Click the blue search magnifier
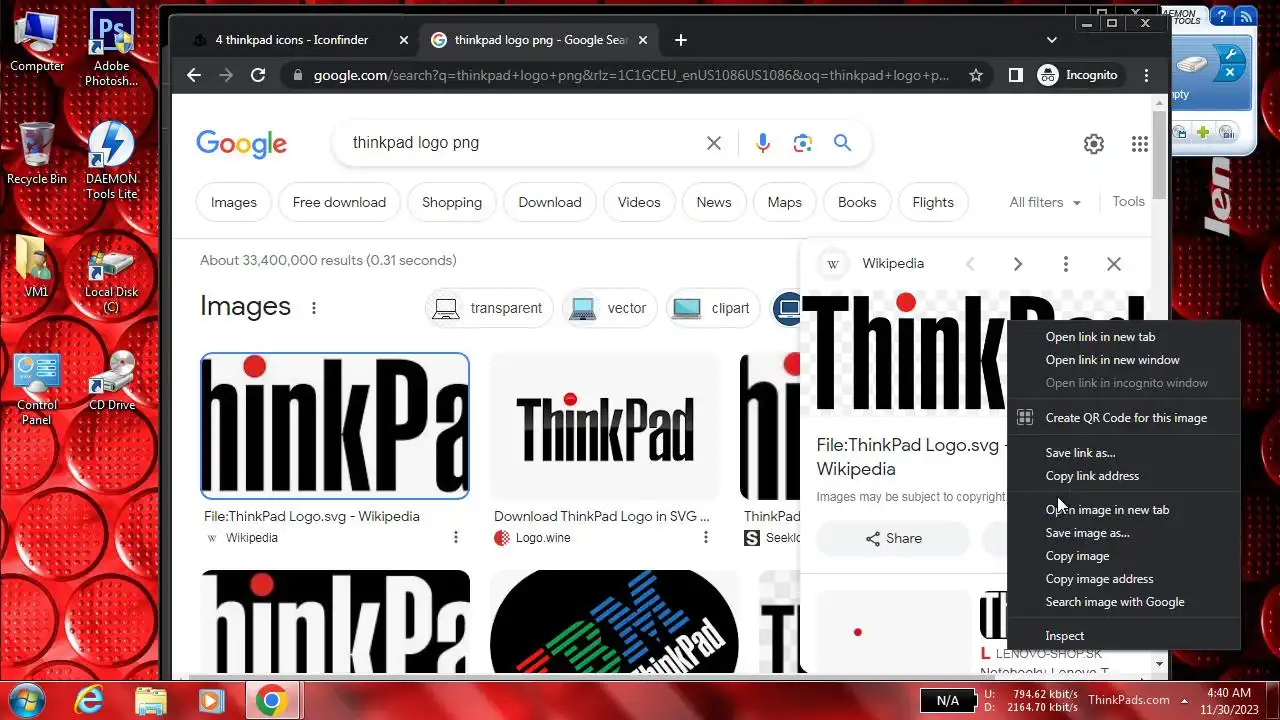This screenshot has height=720, width=1280. point(842,143)
